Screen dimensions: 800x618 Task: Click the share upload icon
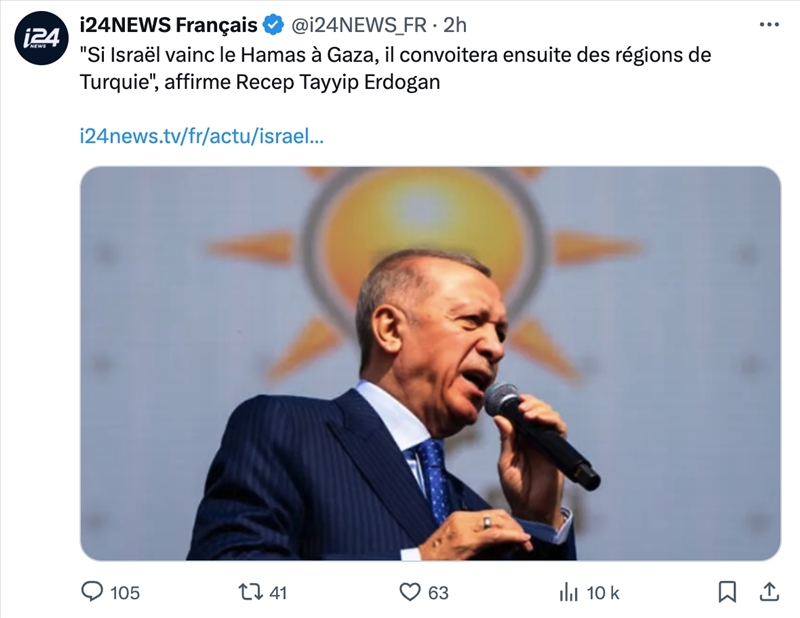tap(769, 591)
